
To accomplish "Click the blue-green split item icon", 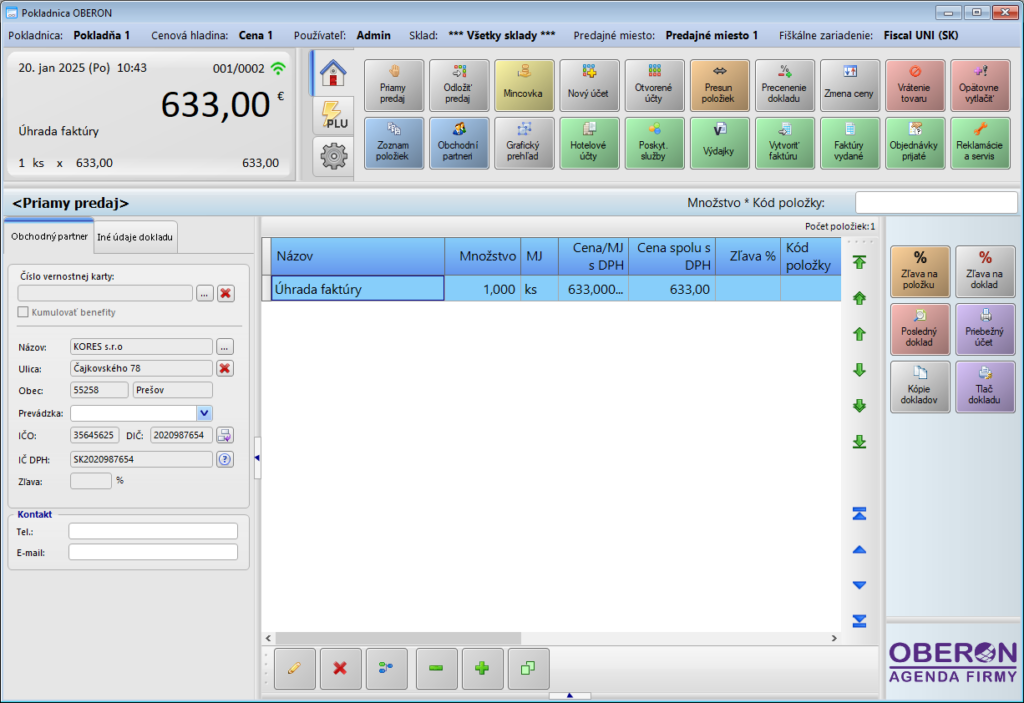I will 387,668.
